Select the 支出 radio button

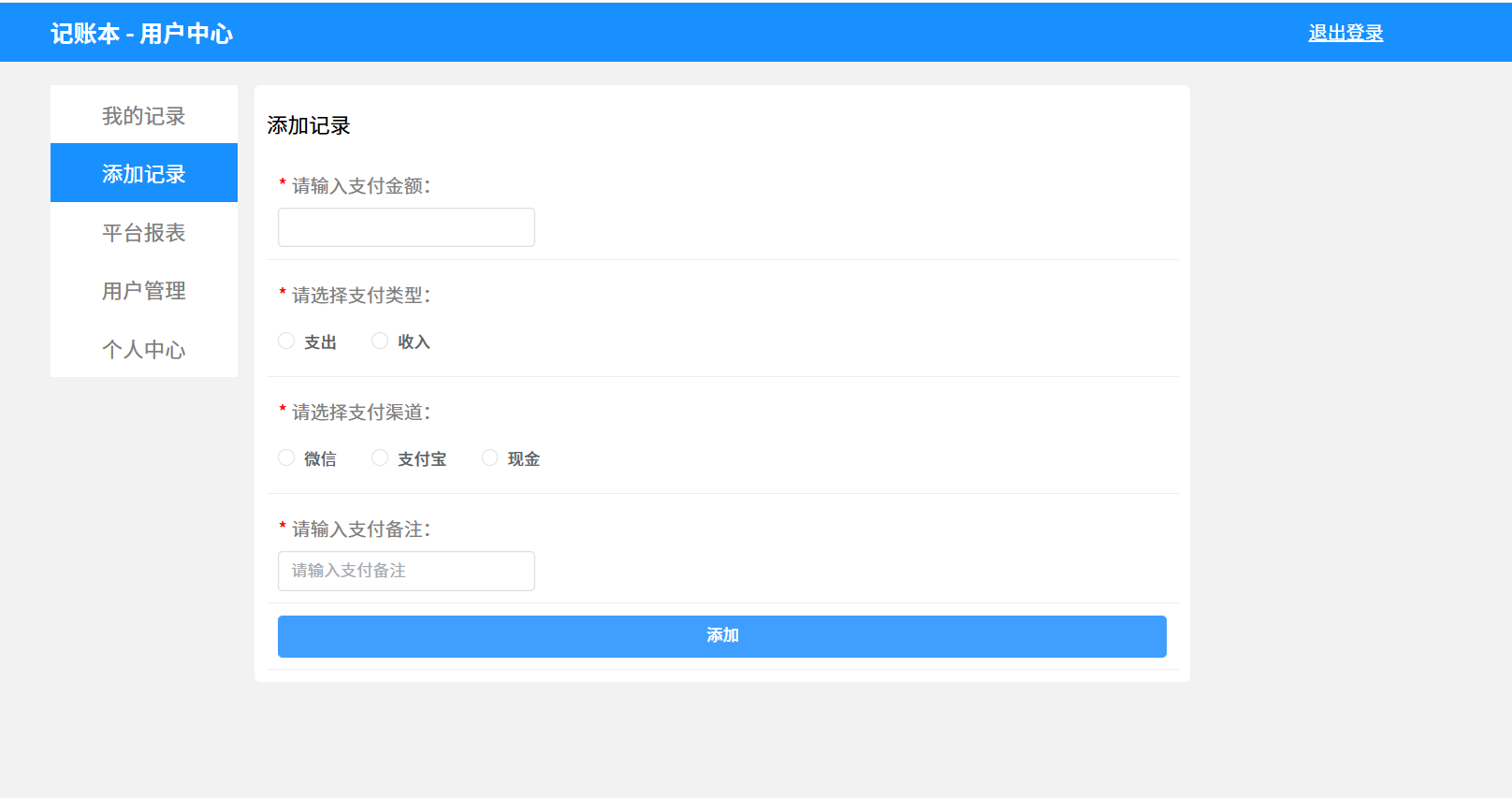pyautogui.click(x=286, y=341)
